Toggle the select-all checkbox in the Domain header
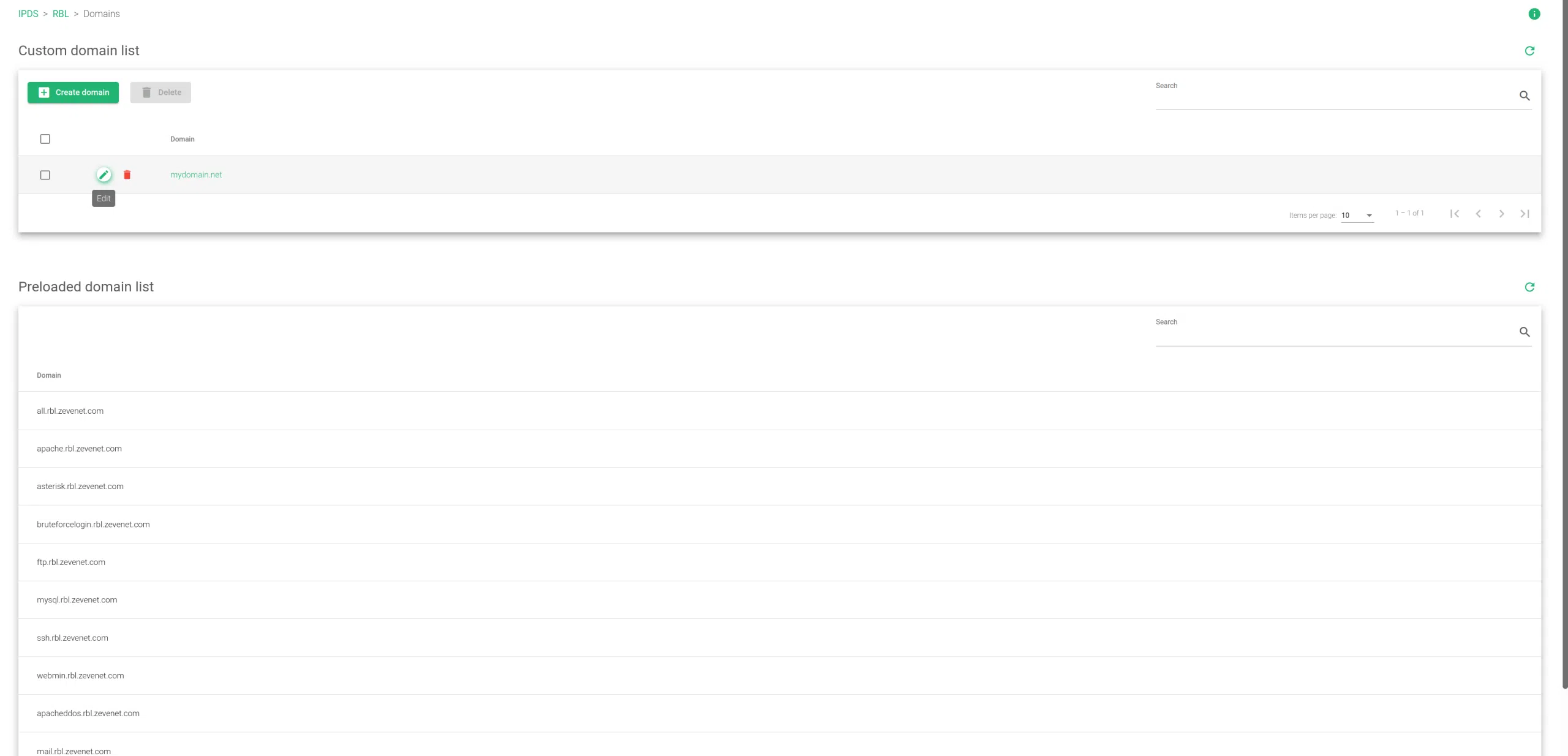Screen dimensions: 1568x756 pos(45,139)
